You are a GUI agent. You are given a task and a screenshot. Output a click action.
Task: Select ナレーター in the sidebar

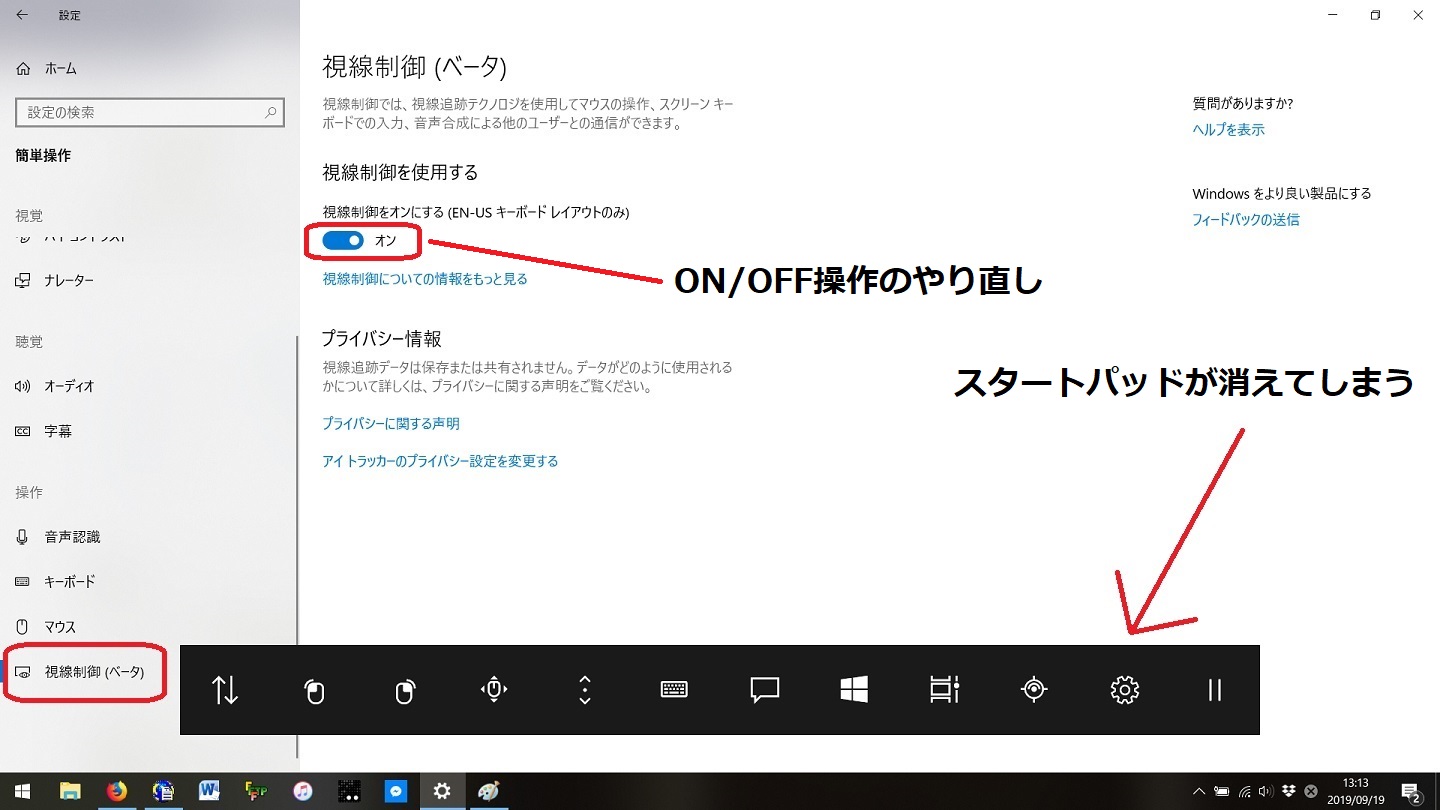(x=69, y=281)
